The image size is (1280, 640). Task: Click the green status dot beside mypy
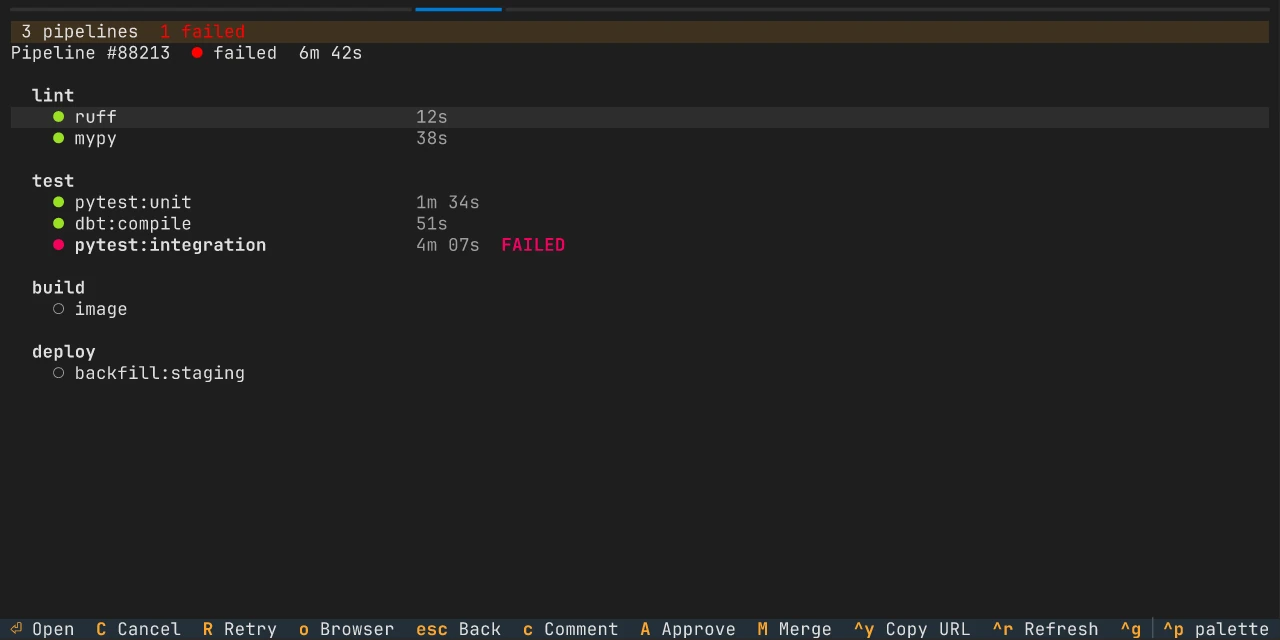coord(58,138)
